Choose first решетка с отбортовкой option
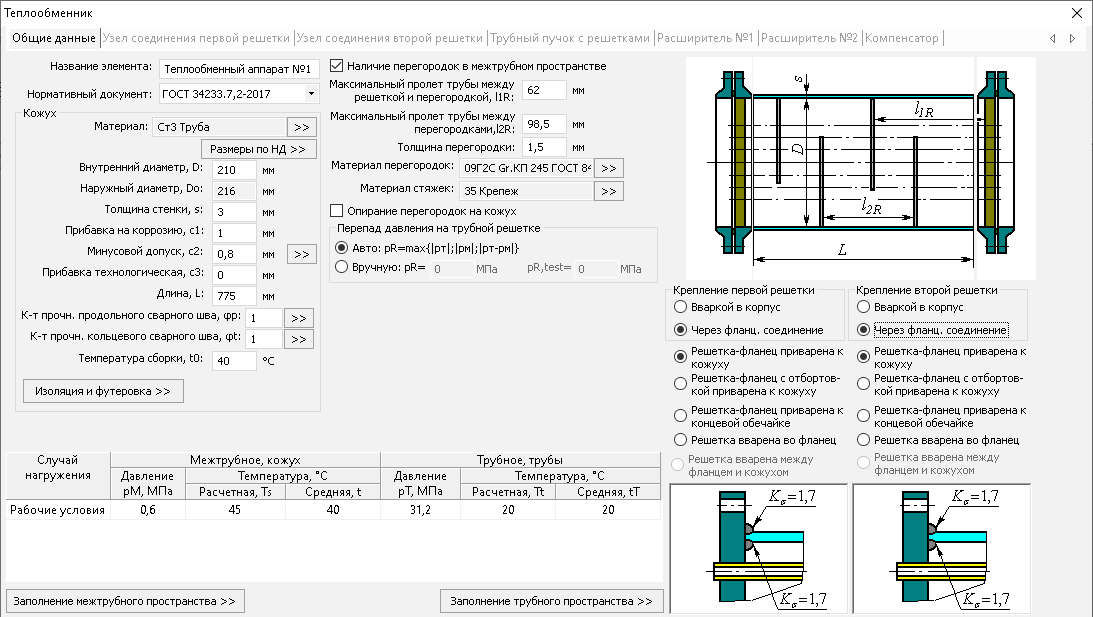The height and width of the screenshot is (617, 1093). [x=680, y=384]
